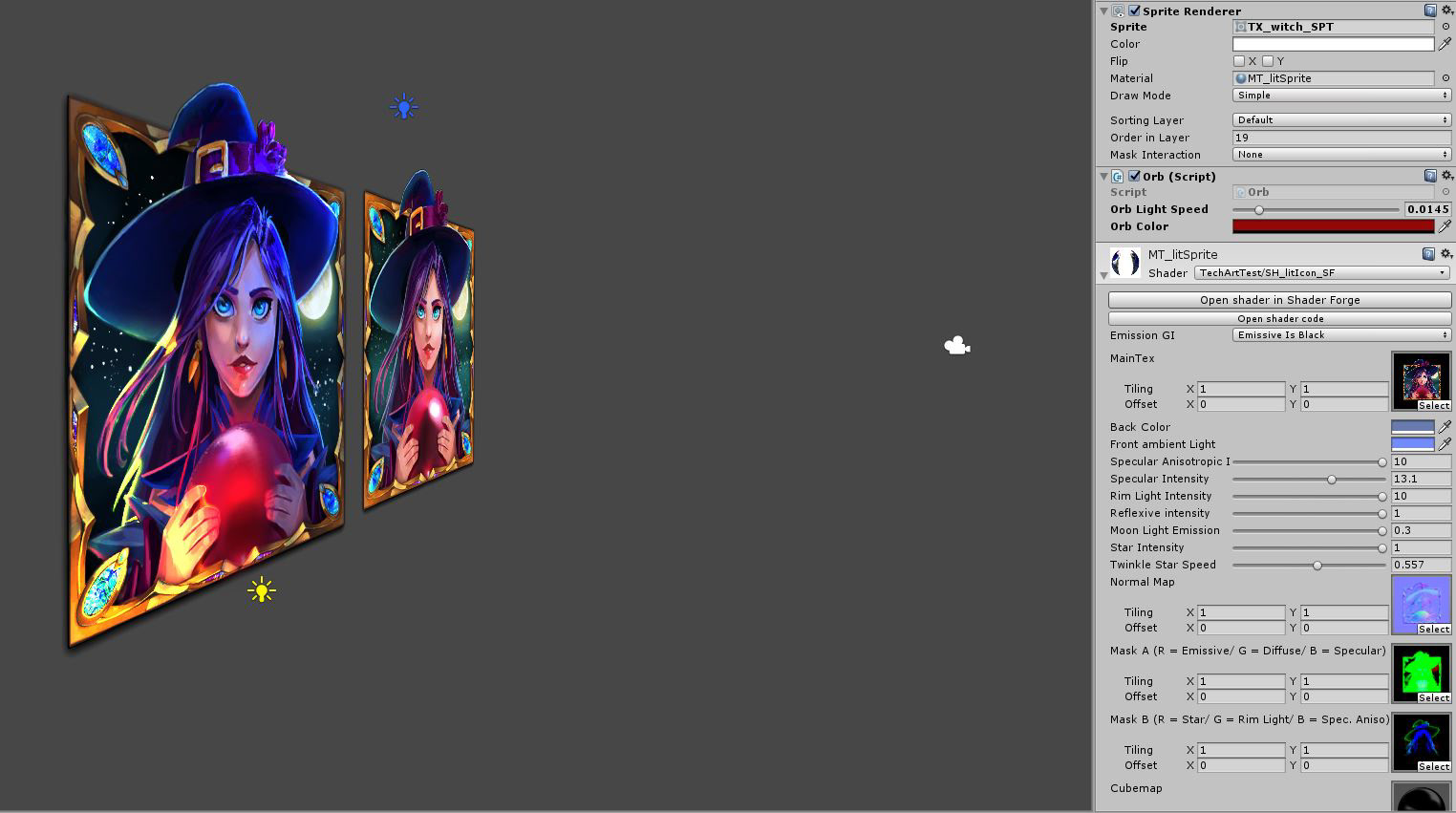Click the Script field object picker circle

point(1445,192)
